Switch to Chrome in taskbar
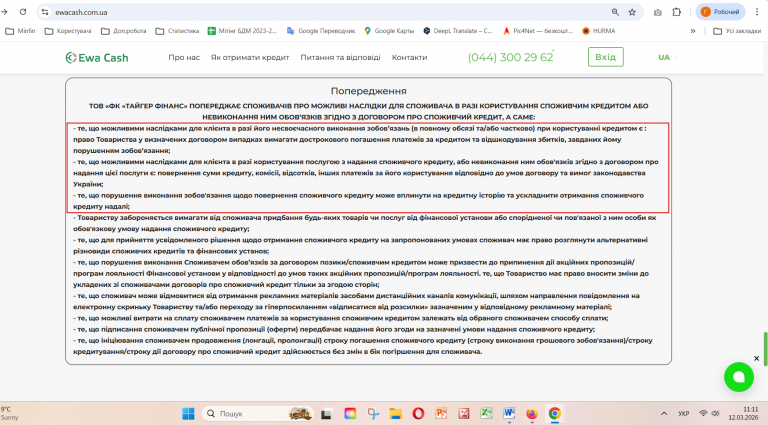Screen dimensions: 768x425 tap(554, 414)
